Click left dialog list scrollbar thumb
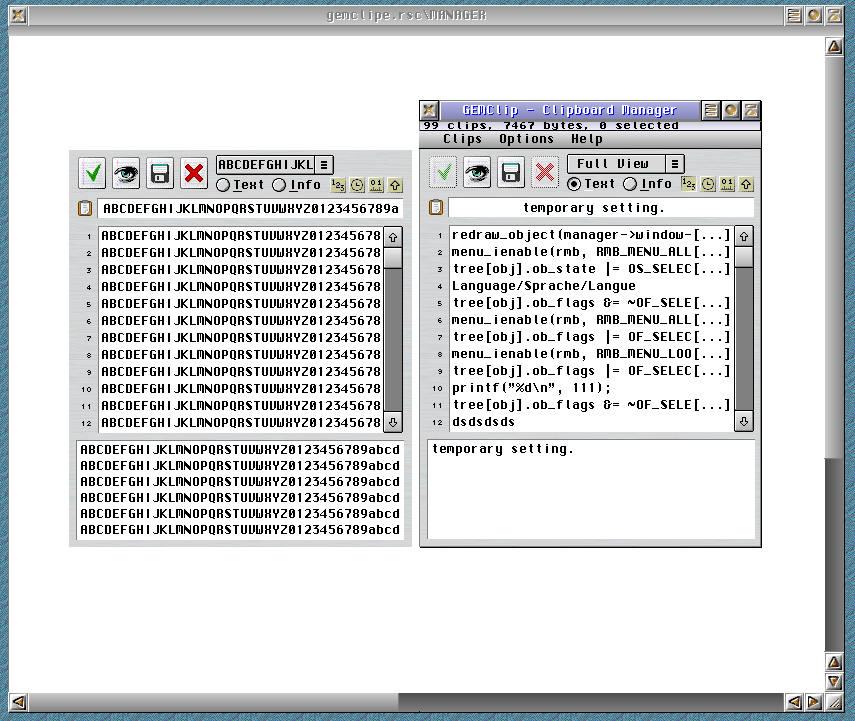855x721 pixels. tap(393, 258)
